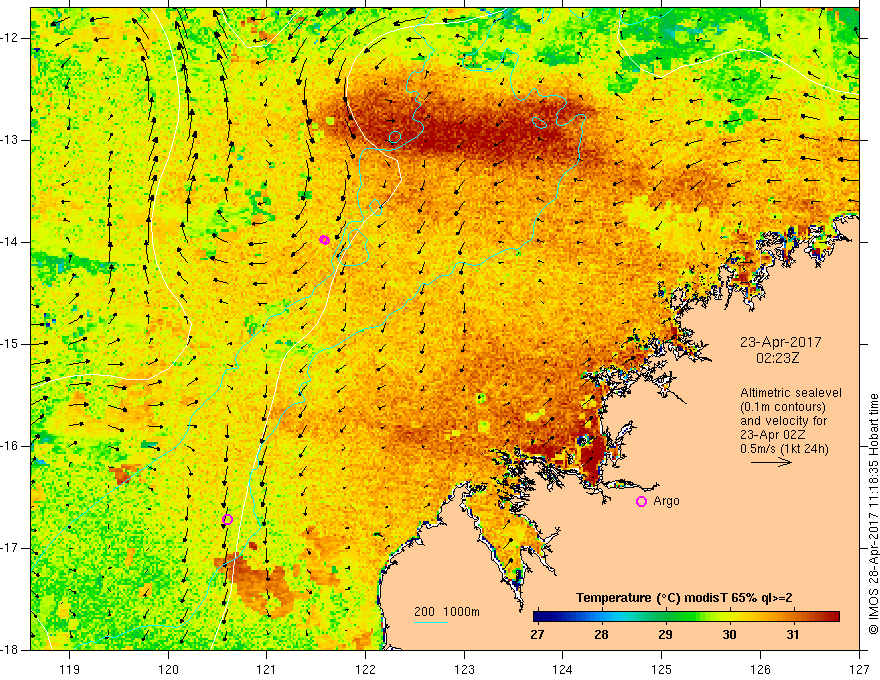Click the latitude axis label '-16'

pos(11,446)
